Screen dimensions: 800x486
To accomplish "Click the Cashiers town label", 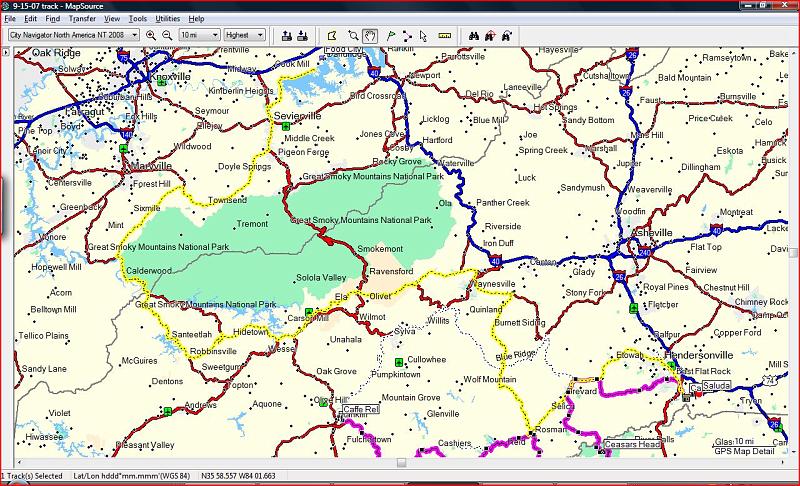I will (454, 443).
